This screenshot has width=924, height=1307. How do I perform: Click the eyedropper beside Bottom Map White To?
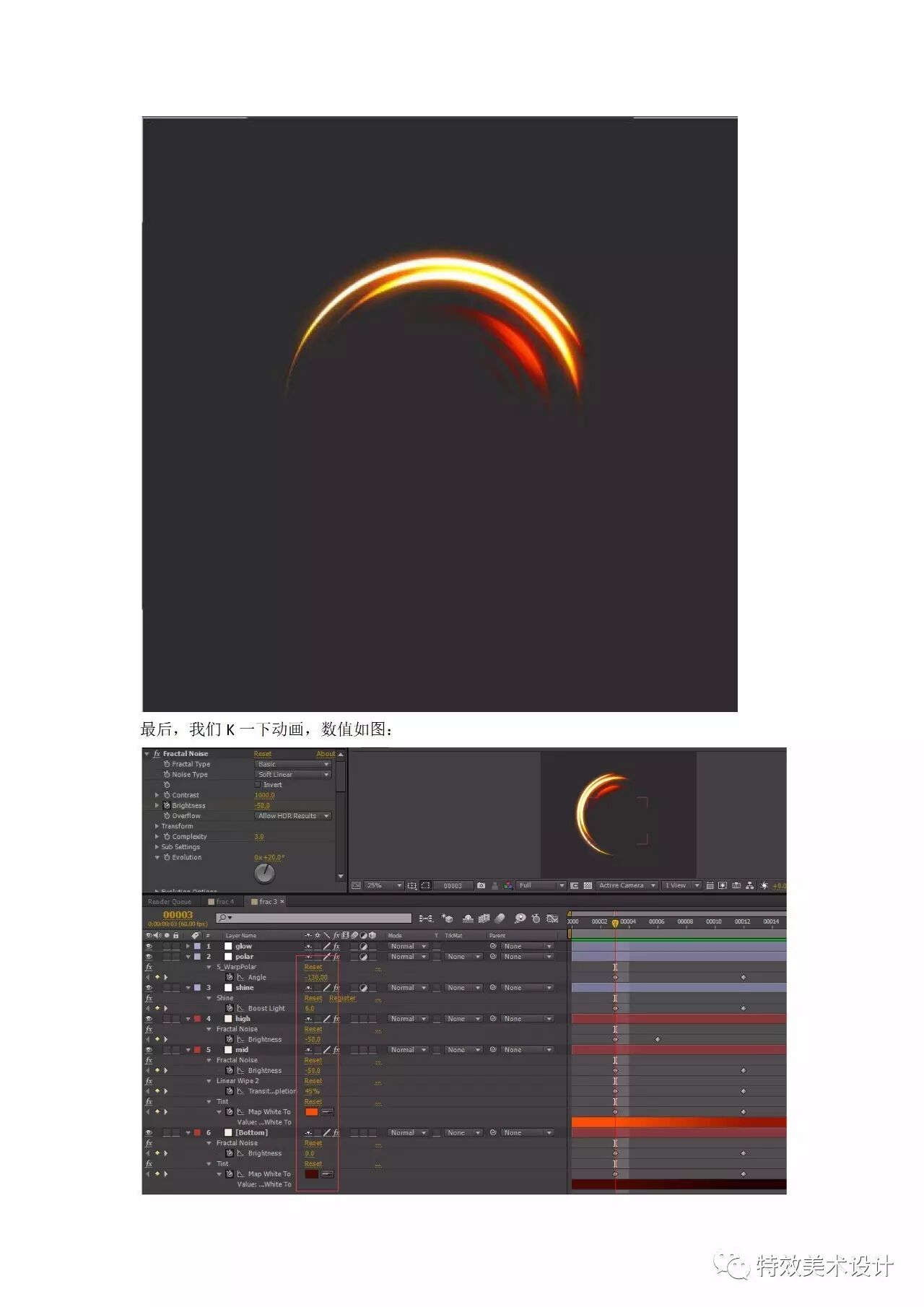click(x=327, y=1174)
